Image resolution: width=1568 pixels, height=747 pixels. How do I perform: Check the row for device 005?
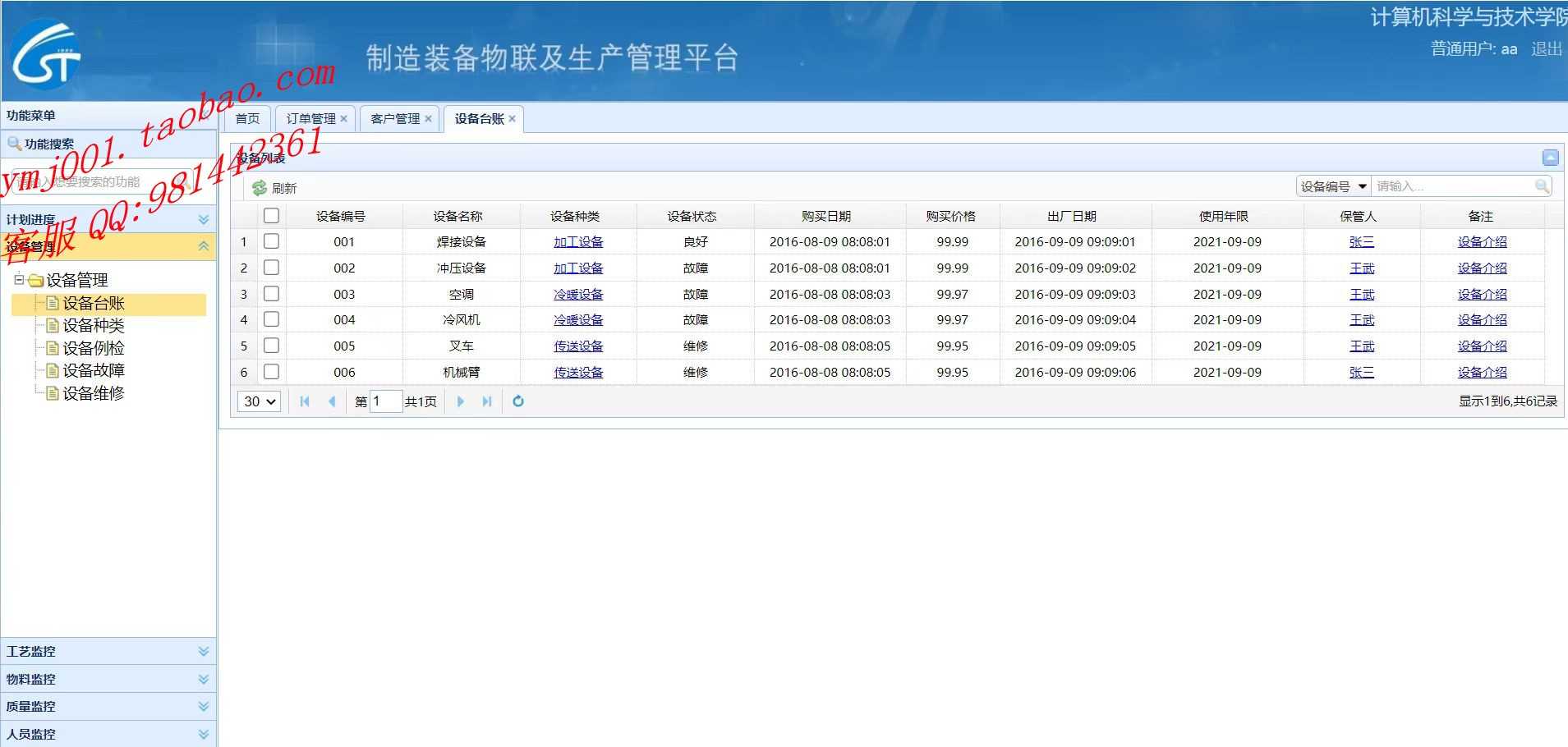tap(271, 346)
